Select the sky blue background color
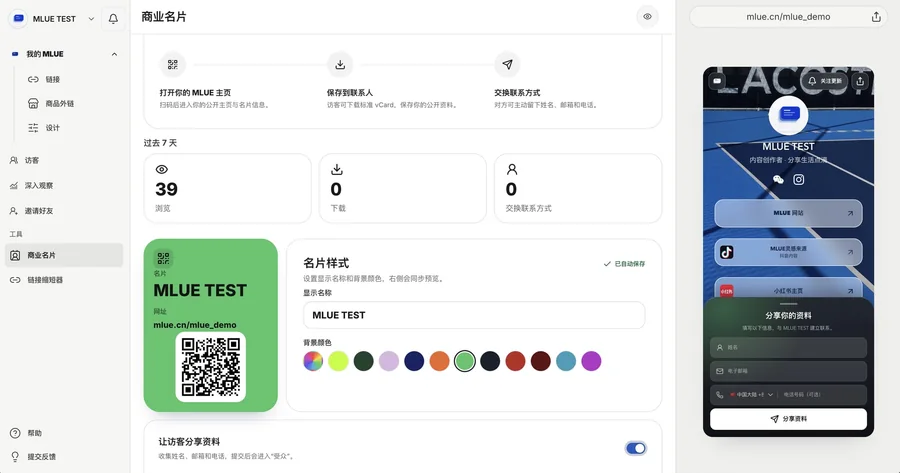The image size is (900, 473). click(x=566, y=361)
